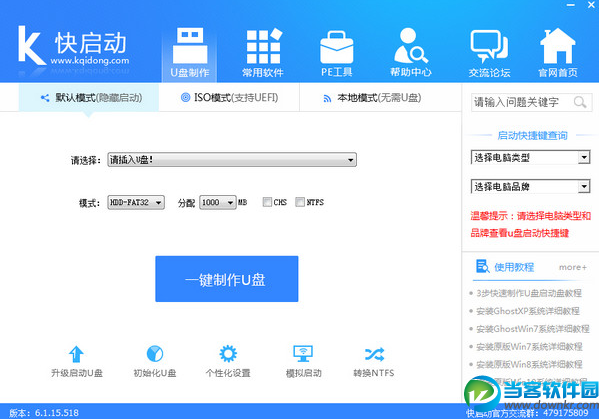Click 初始化U盘 icon

click(x=155, y=354)
